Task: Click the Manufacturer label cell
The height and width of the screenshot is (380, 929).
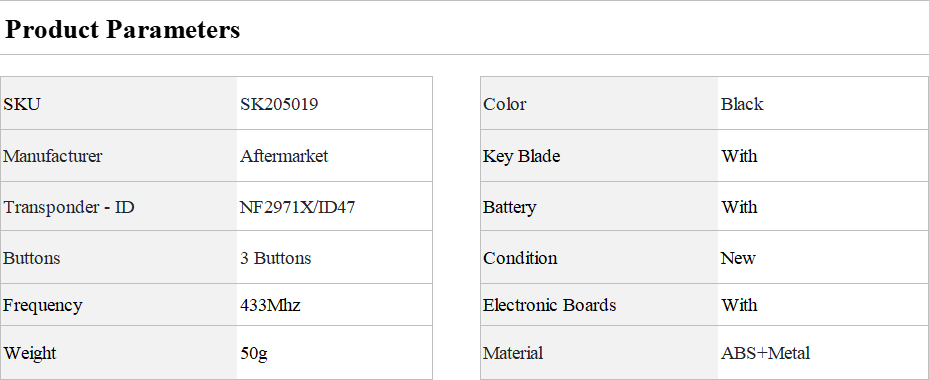Action: click(x=118, y=156)
